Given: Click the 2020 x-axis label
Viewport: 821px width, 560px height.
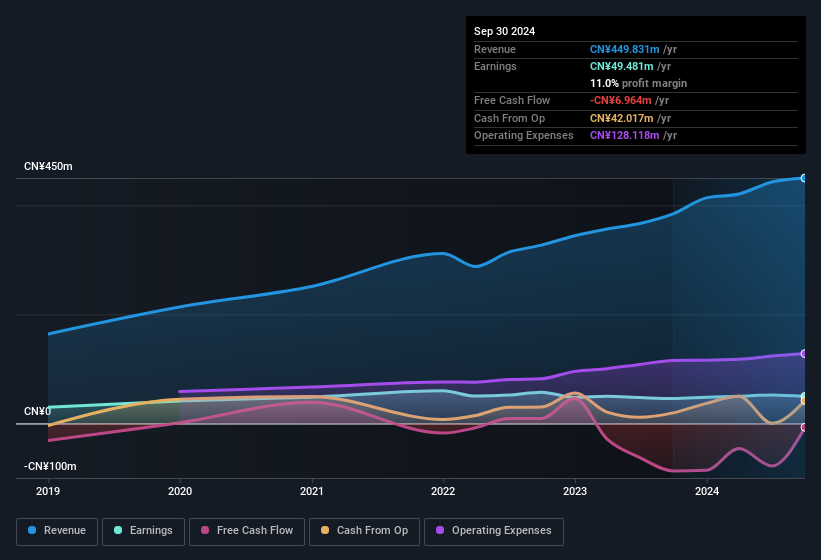Looking at the screenshot, I should point(180,491).
